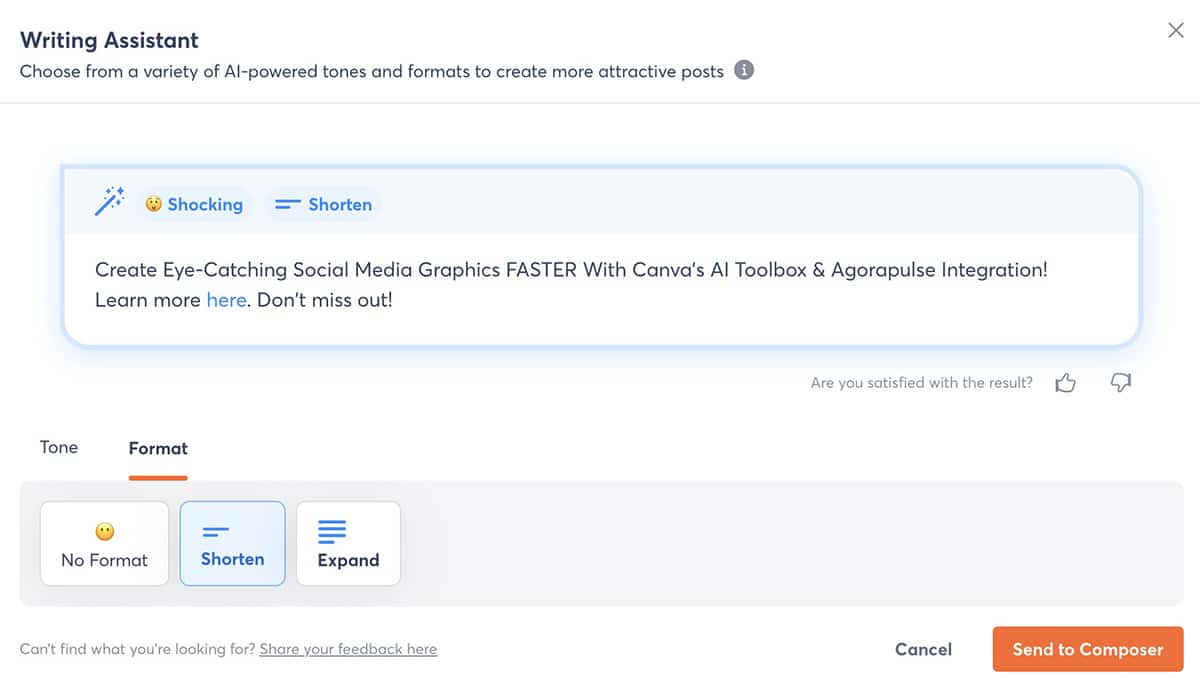Viewport: 1200px width, 678px height.
Task: Click the Writing Assistant title
Action: coord(109,41)
